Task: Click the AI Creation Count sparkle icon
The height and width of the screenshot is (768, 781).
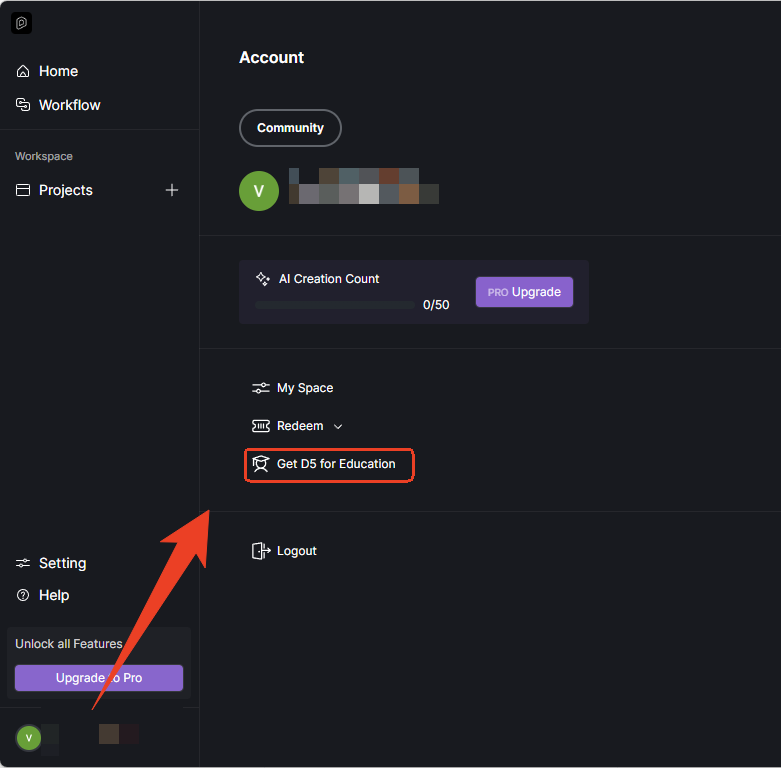Action: point(263,279)
